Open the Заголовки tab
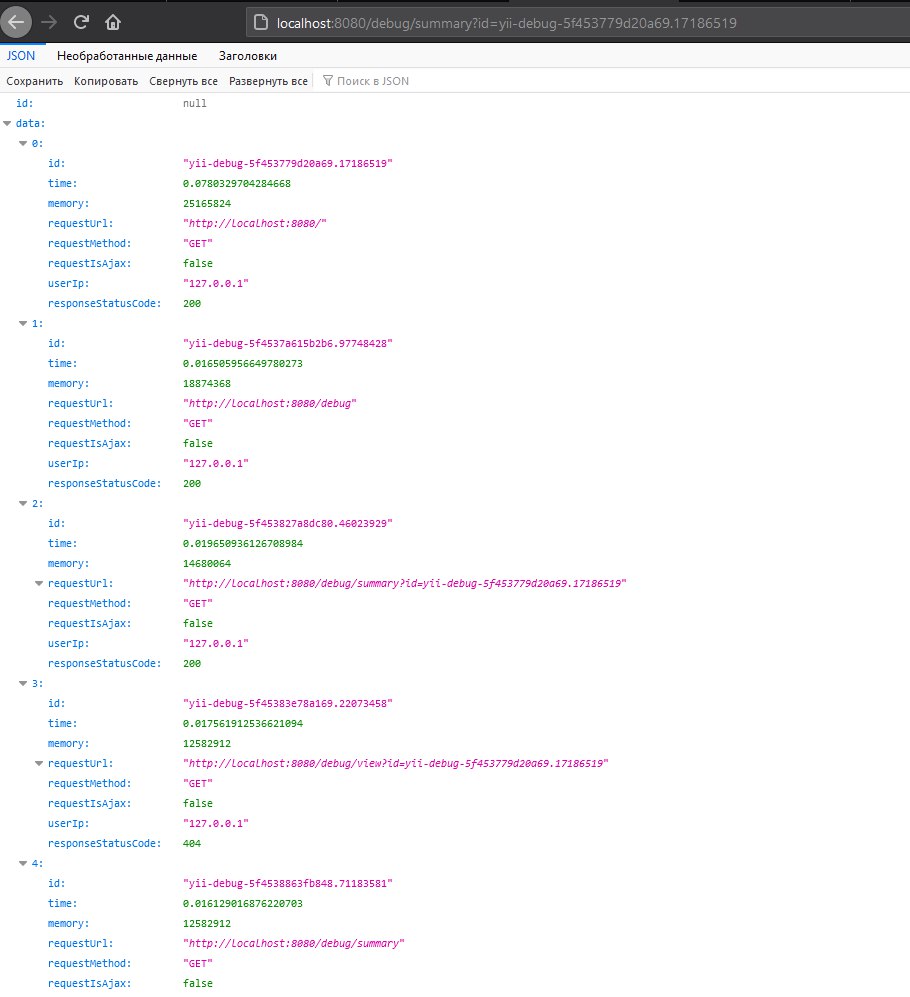This screenshot has width=910, height=997. [247, 56]
